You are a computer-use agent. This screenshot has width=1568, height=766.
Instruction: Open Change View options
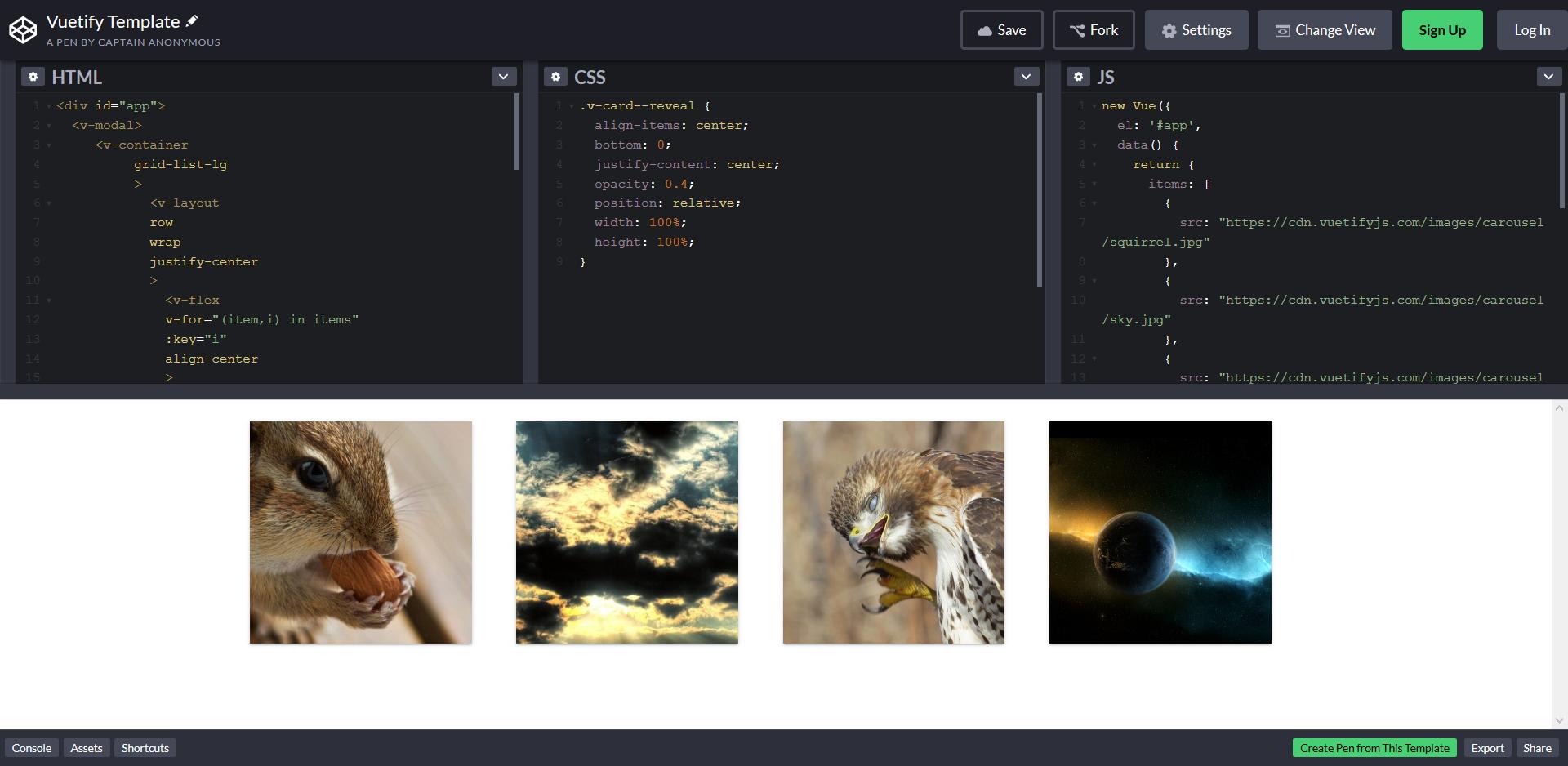click(x=1324, y=29)
